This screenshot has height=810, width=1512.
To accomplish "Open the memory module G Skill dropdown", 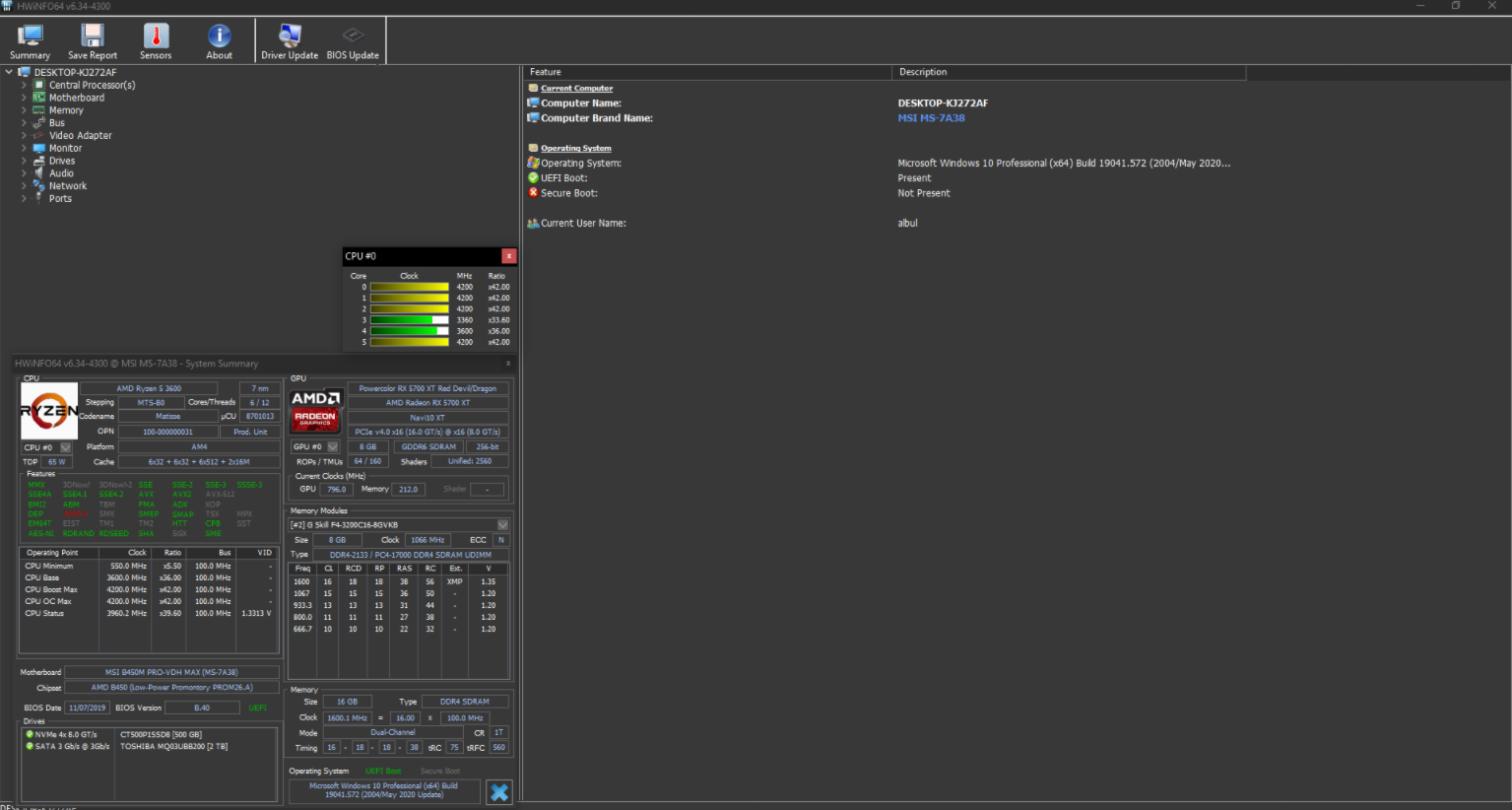I will click(502, 525).
